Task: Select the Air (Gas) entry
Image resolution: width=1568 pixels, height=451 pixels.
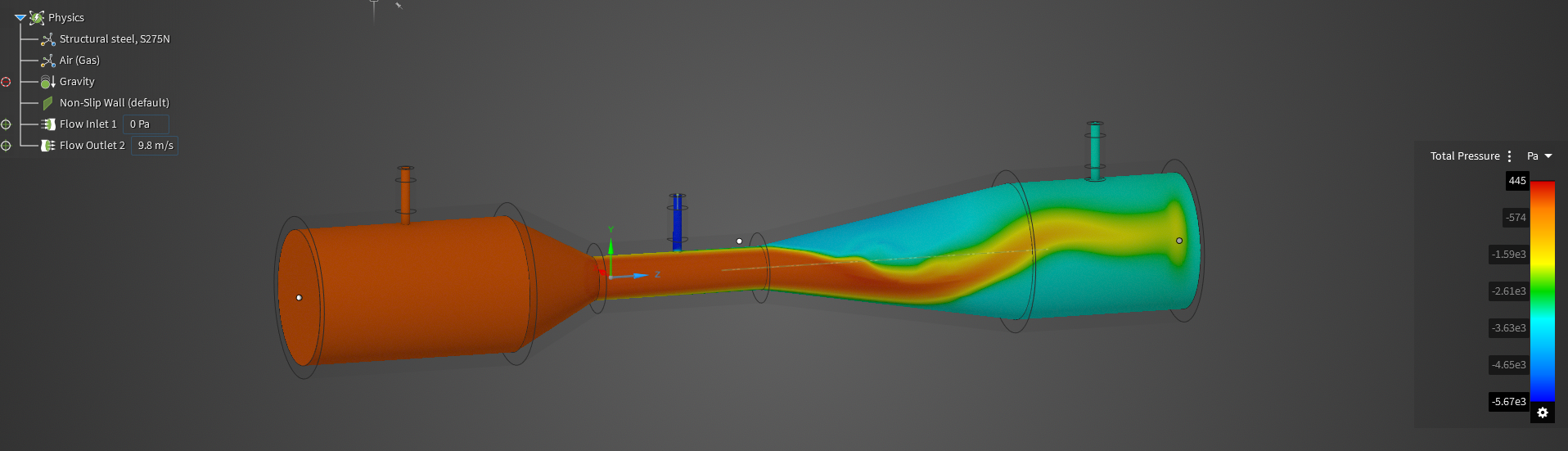Action: pos(79,60)
